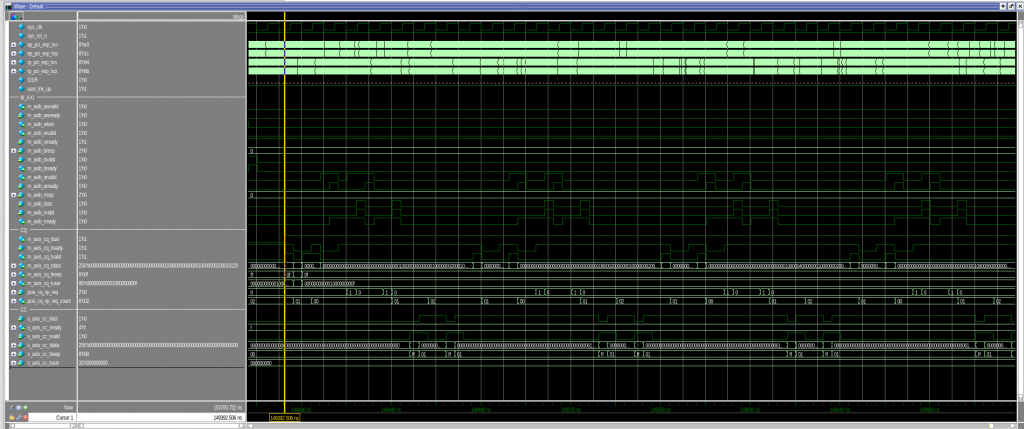This screenshot has width=1024, height=429.
Task: Expand the s_axis_cc_tuser bus
Action: [12, 362]
